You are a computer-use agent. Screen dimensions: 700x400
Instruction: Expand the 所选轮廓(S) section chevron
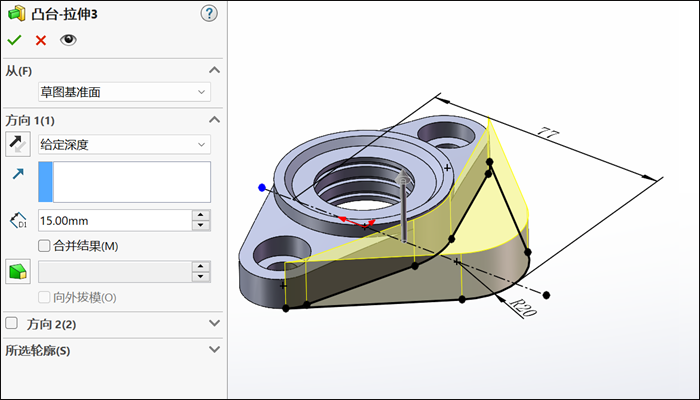point(215,350)
